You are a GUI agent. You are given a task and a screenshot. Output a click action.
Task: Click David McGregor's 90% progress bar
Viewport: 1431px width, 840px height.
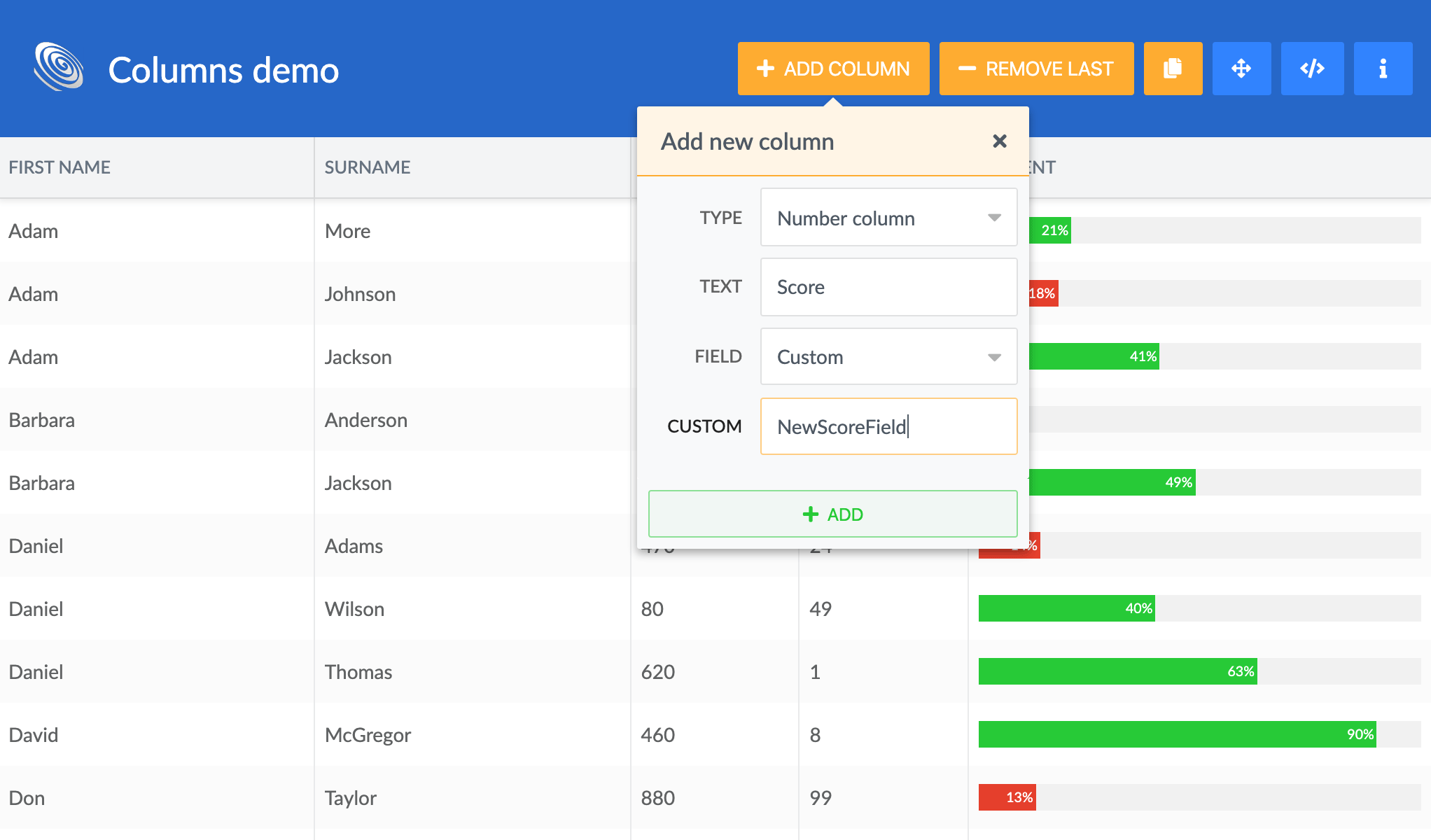[x=1176, y=734]
